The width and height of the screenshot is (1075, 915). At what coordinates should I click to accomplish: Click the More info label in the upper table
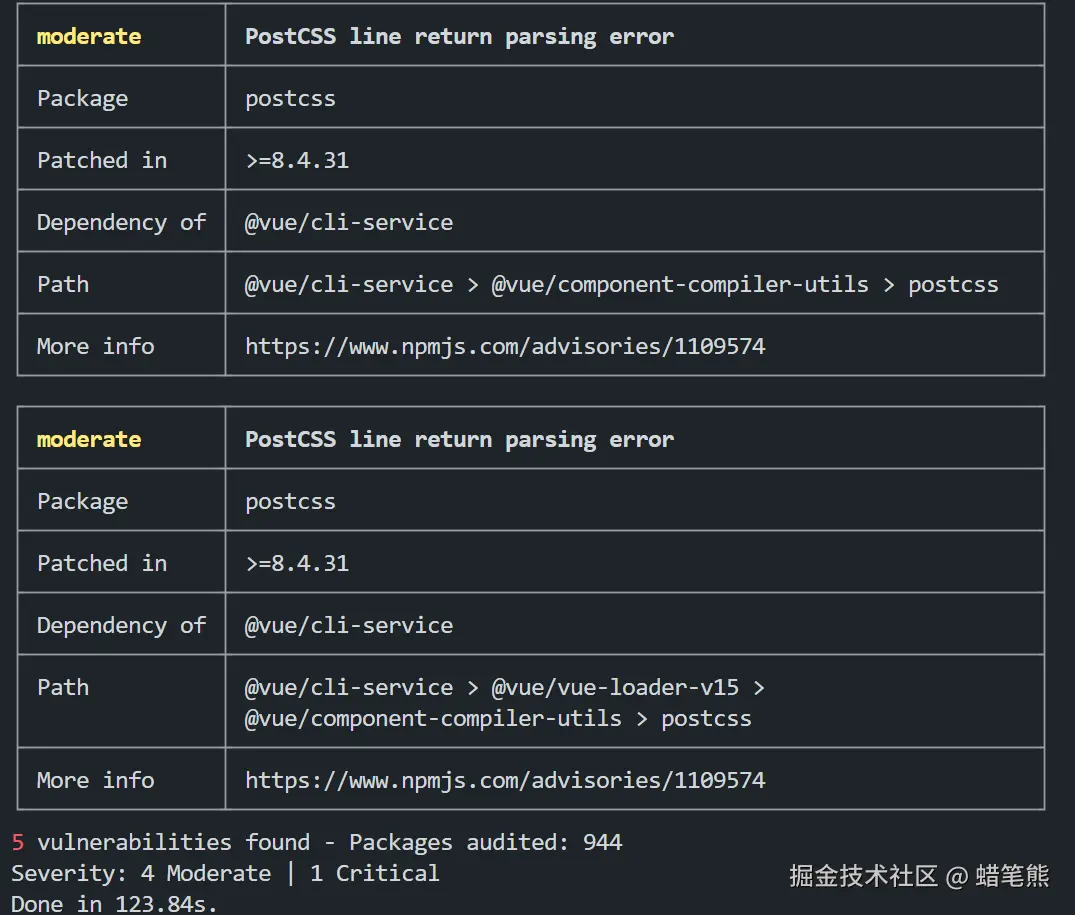95,346
